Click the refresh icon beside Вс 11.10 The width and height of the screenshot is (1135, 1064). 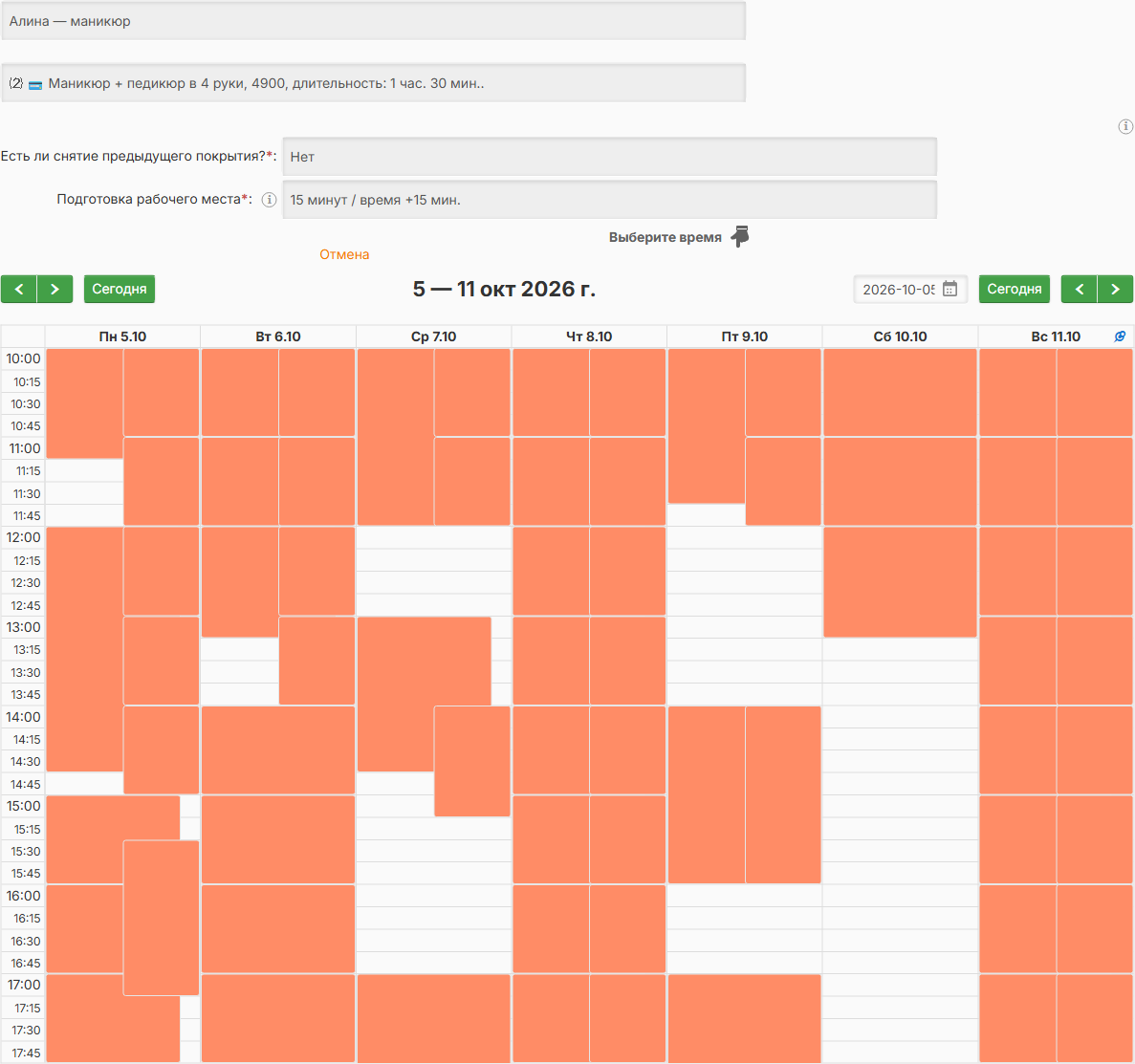coord(1120,337)
